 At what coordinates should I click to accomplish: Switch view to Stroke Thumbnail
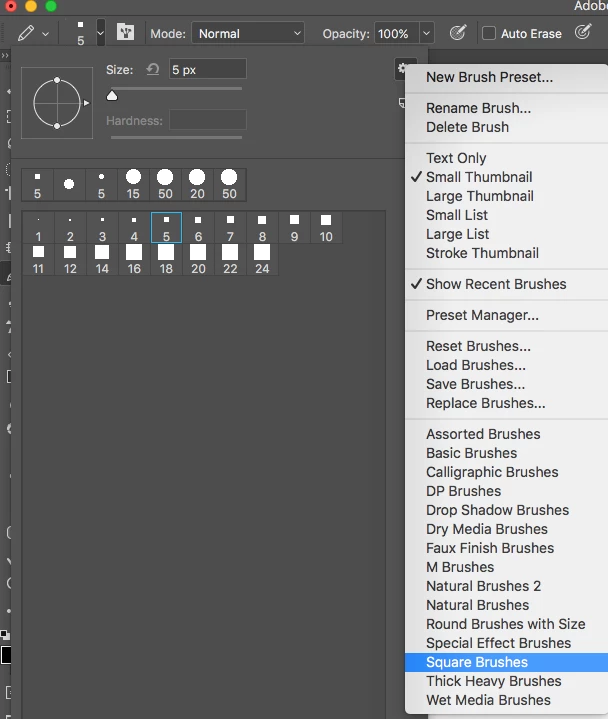(506, 253)
